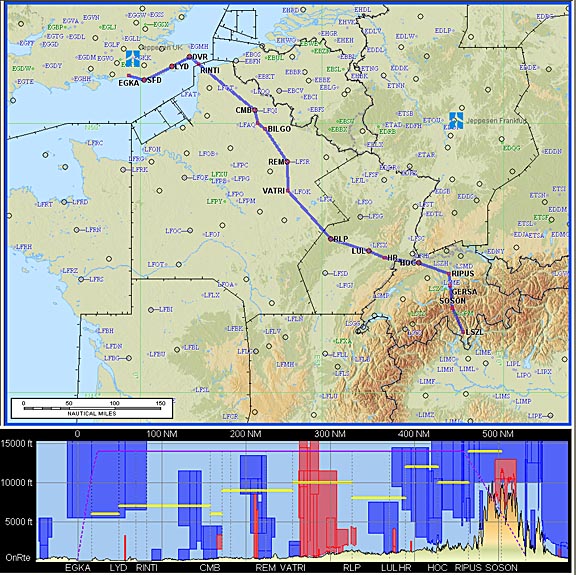Click the nautical miles scale bar
The width and height of the screenshot is (576, 575).
point(92,408)
